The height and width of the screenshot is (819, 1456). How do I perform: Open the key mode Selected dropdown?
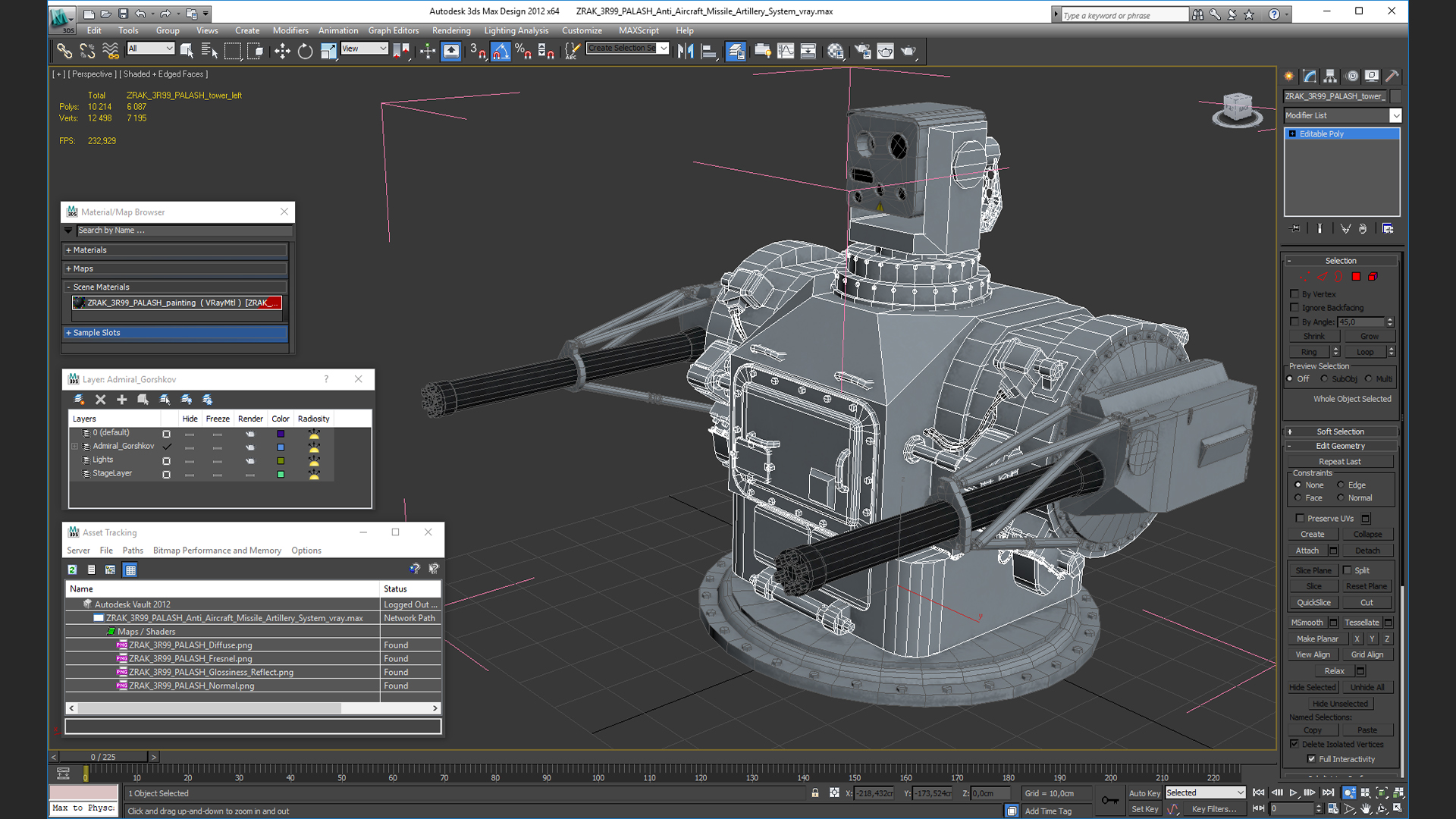pos(1206,792)
